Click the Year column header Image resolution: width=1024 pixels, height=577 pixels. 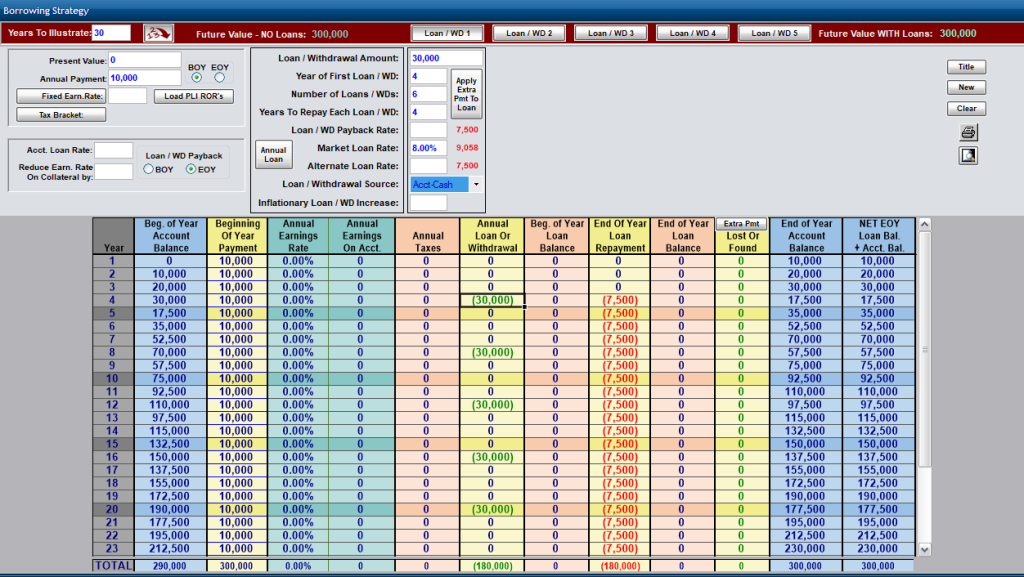[x=113, y=236]
